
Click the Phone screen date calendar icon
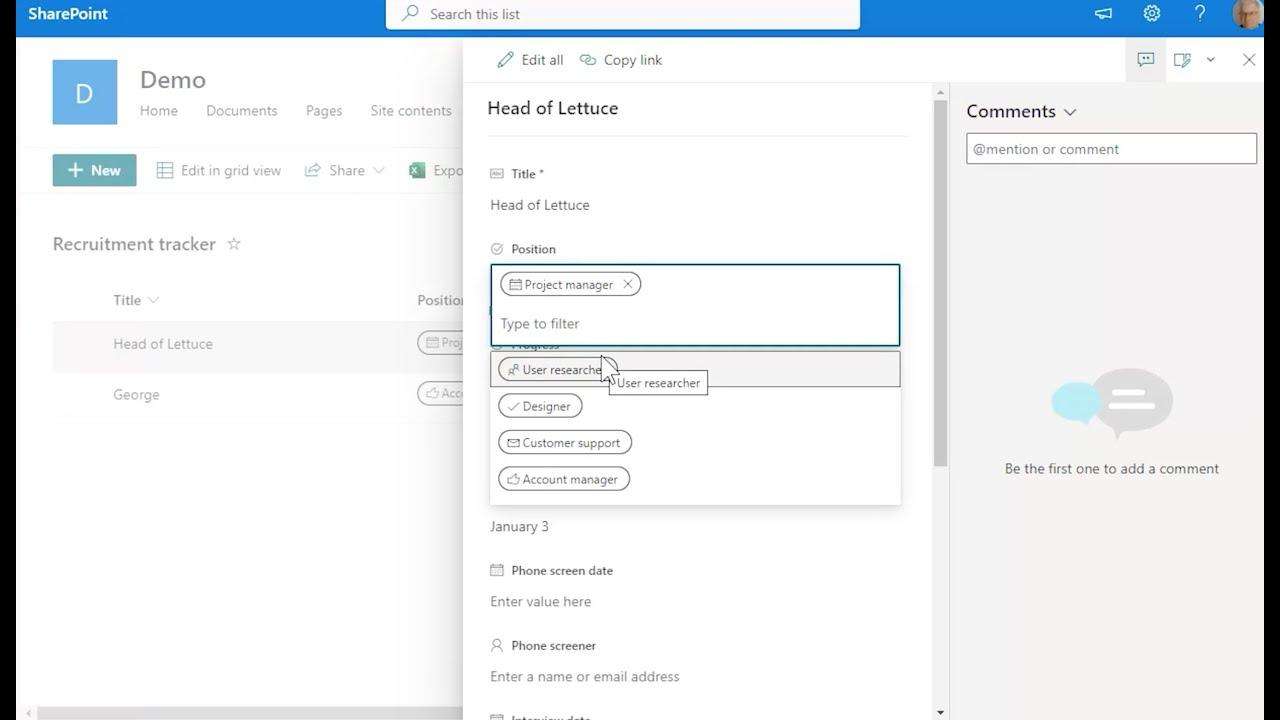tap(497, 570)
